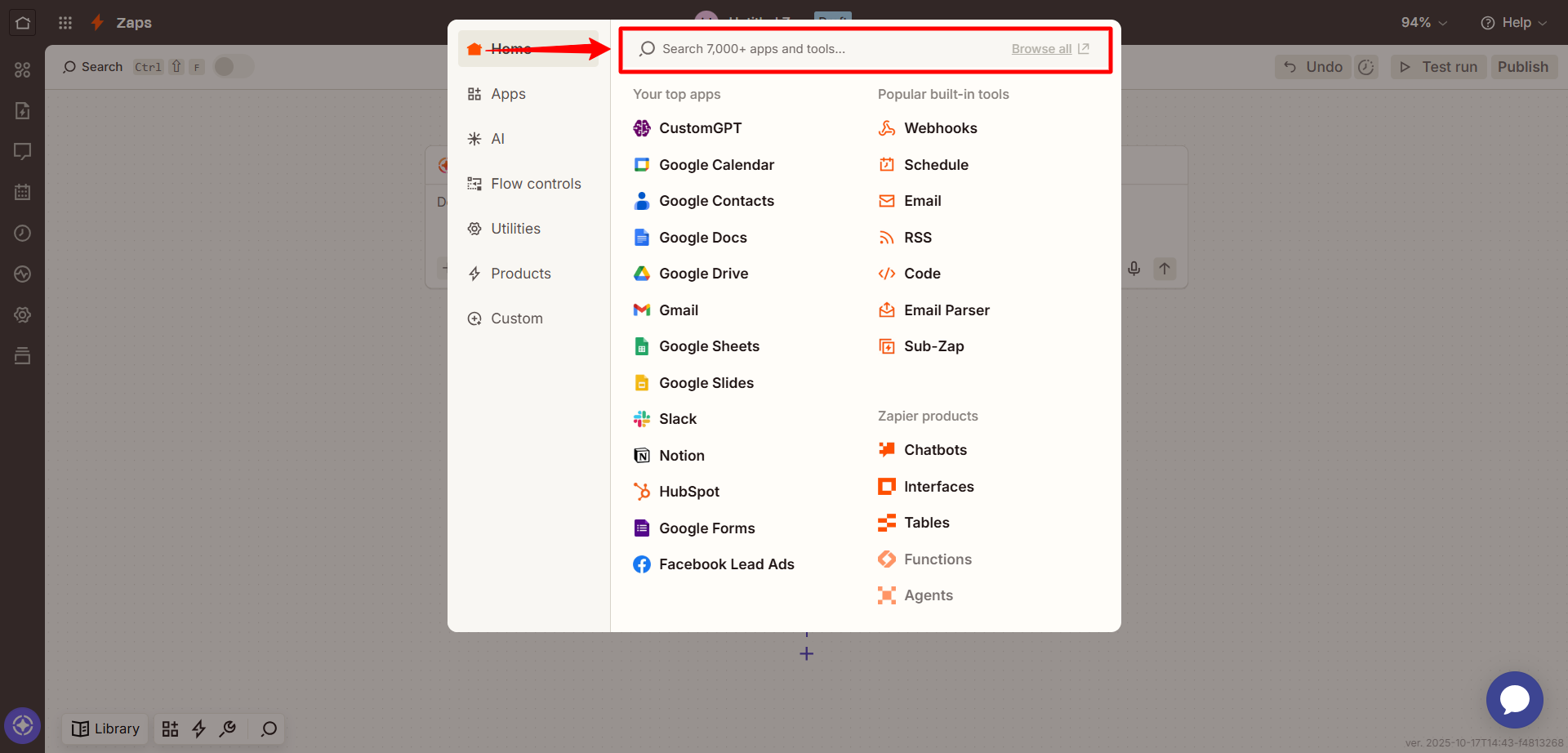This screenshot has height=753, width=1568.
Task: Open the apps grid launcher icon
Action: click(x=65, y=22)
